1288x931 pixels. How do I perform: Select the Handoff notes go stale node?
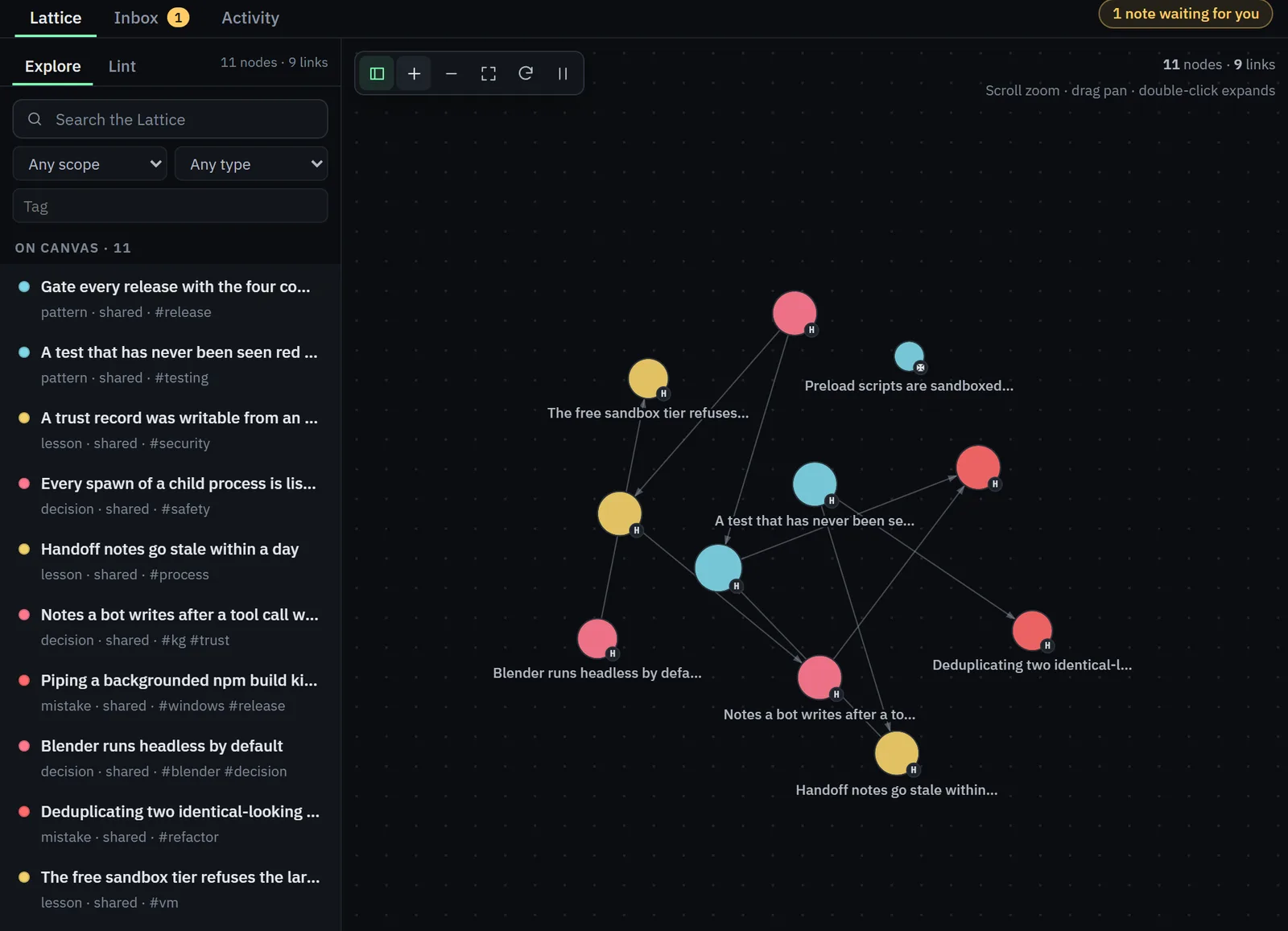coord(896,753)
